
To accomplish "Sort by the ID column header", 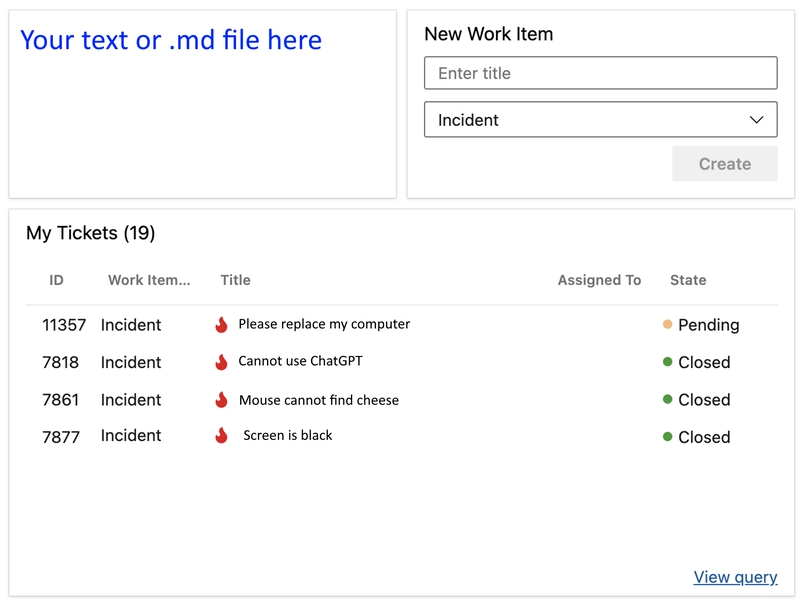I will 56,280.
